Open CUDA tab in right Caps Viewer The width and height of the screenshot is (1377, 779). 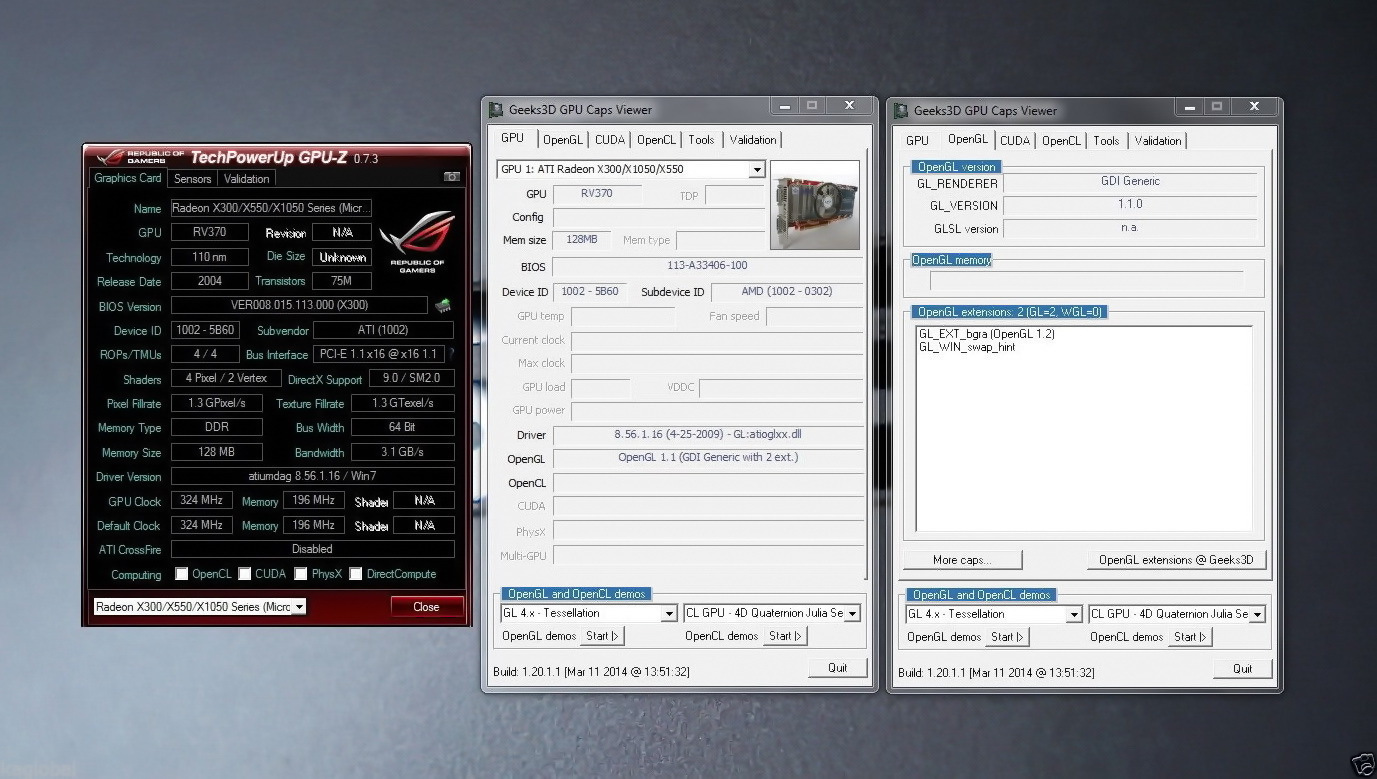coord(1015,141)
